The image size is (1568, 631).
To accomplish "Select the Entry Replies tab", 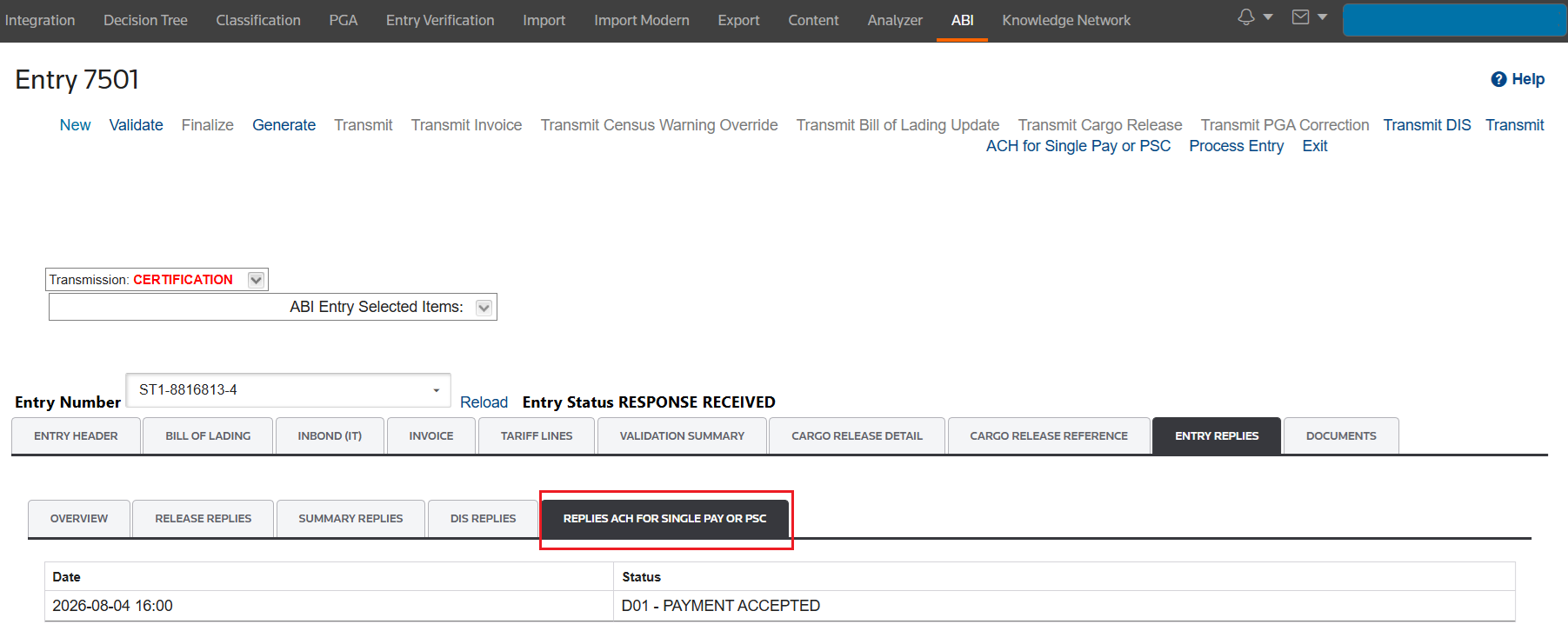I will click(x=1217, y=435).
